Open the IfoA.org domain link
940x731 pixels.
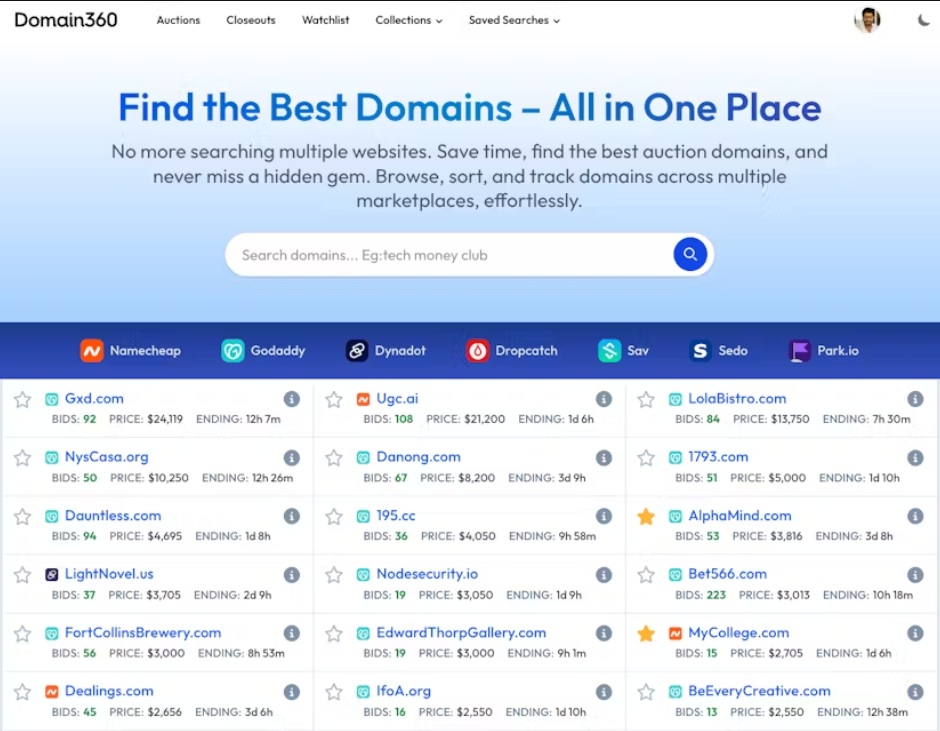(403, 691)
